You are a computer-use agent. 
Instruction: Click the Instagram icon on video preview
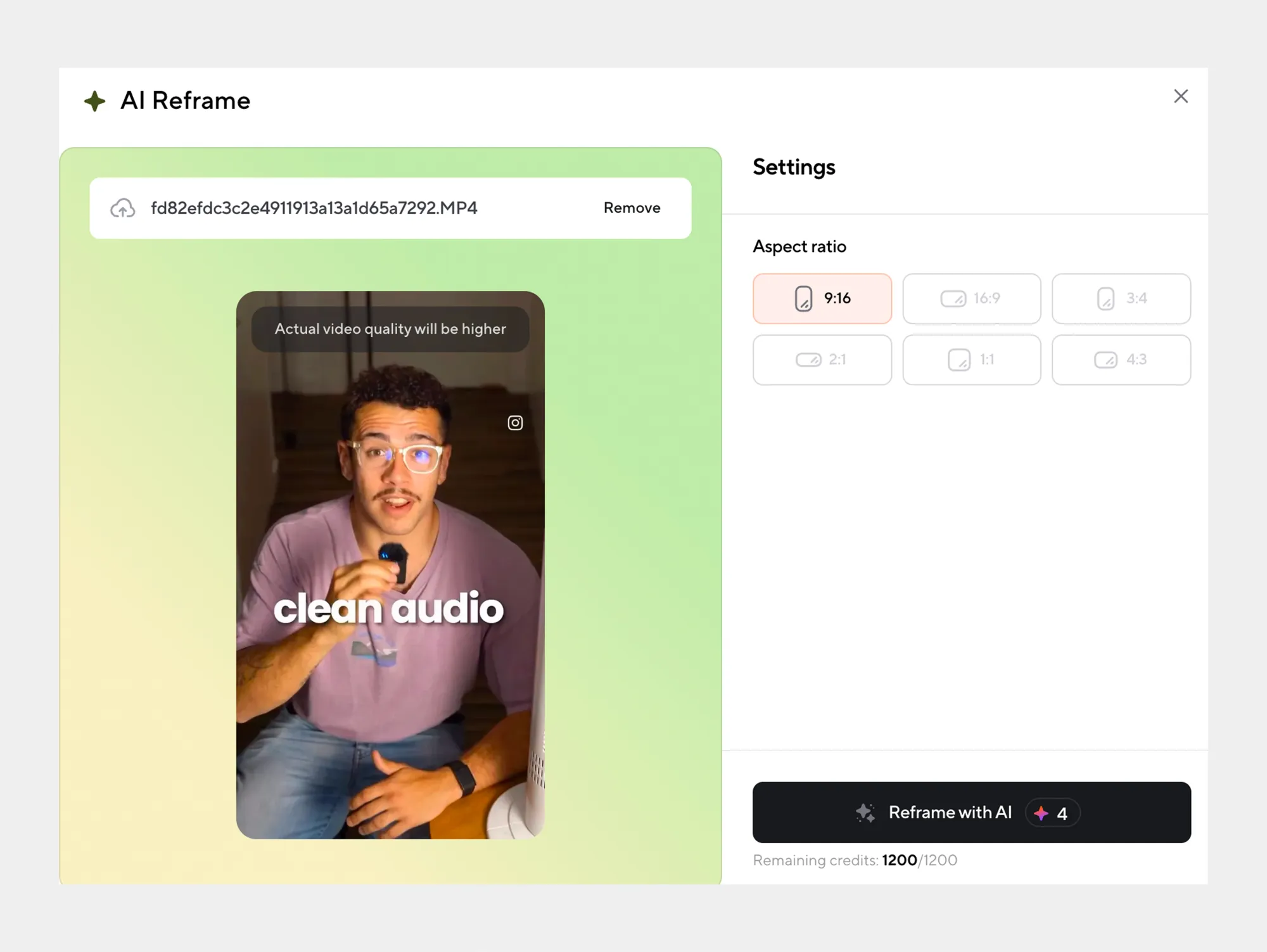pos(515,422)
